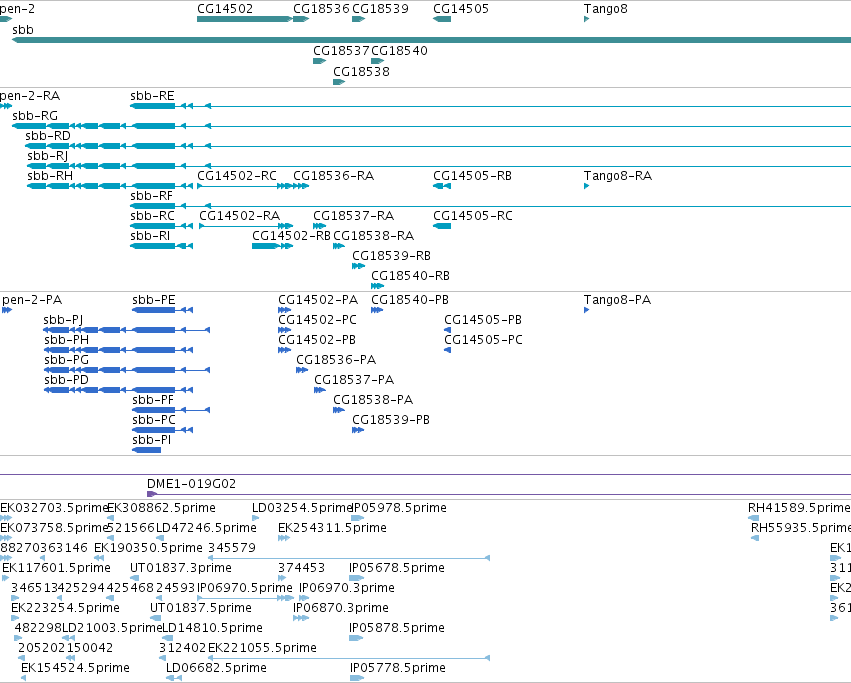Select the CG18539 gene label
Viewport: 851px width, 683px height.
point(380,9)
